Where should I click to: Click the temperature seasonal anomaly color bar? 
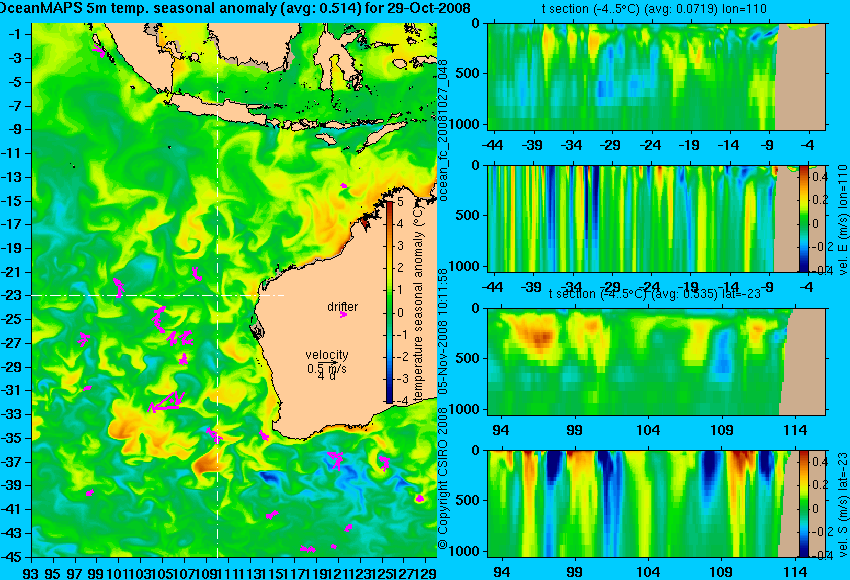pos(389,301)
